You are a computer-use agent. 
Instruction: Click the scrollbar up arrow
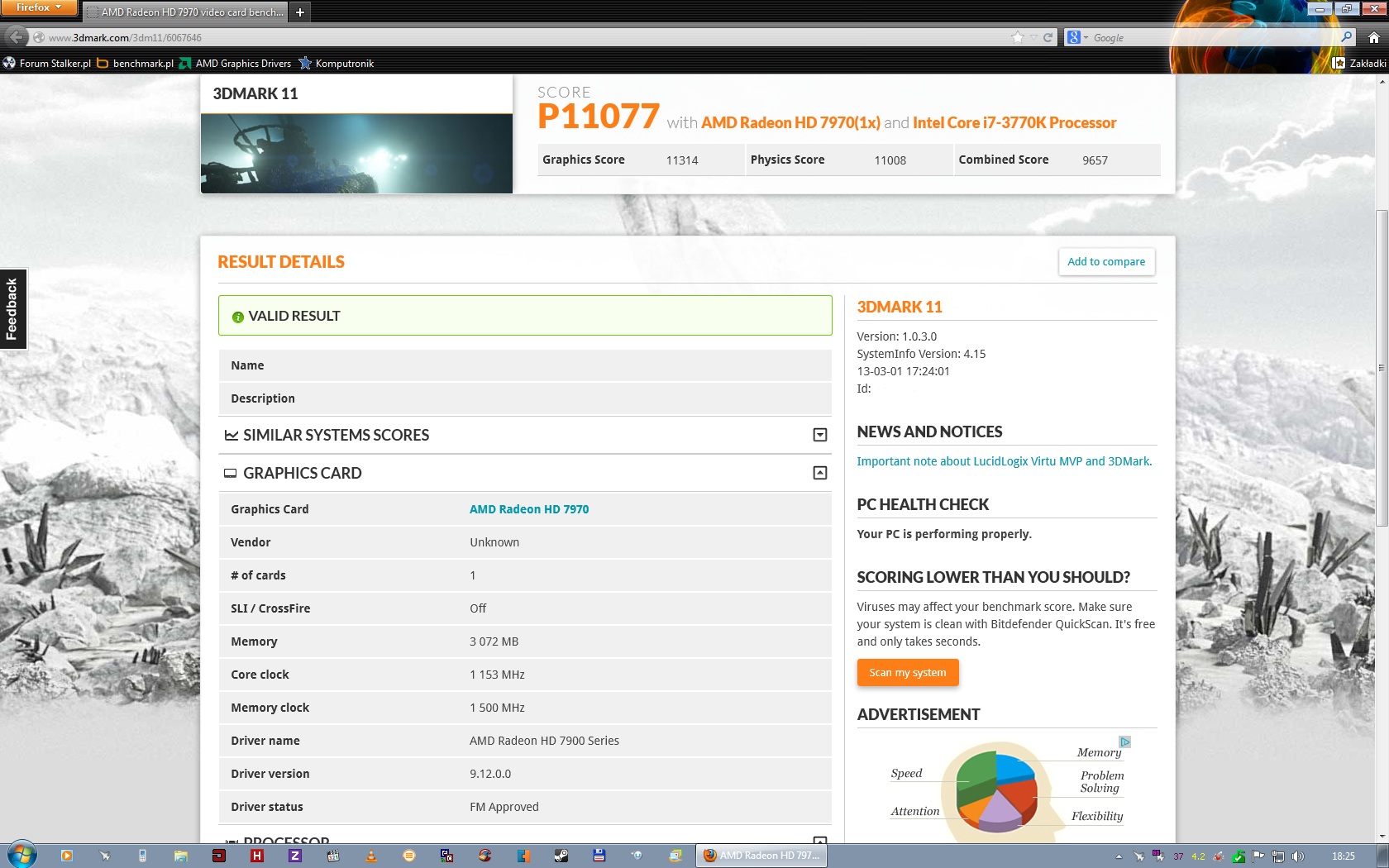pyautogui.click(x=1382, y=81)
